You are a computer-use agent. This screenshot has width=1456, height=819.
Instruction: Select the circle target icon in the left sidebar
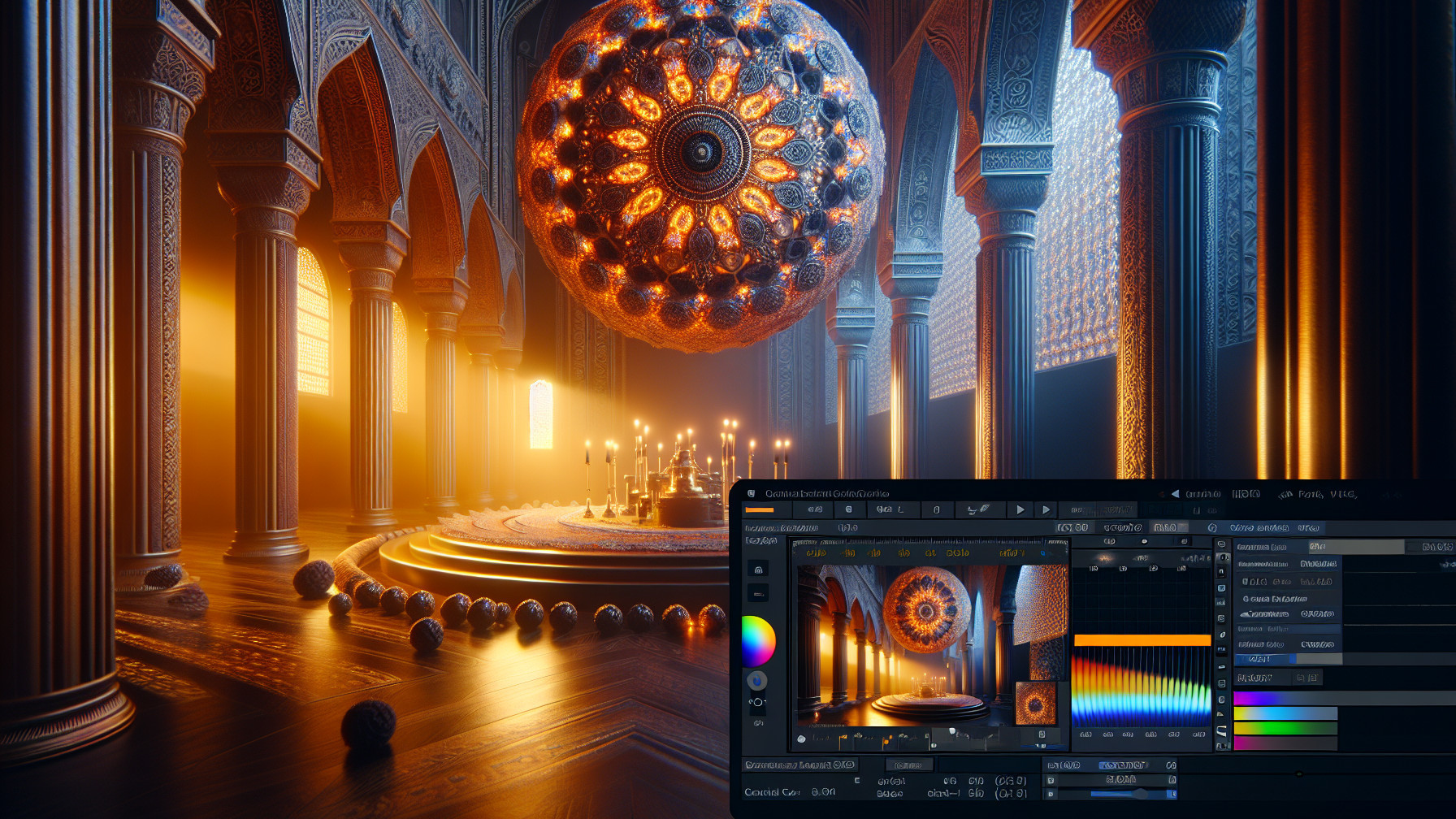757,702
